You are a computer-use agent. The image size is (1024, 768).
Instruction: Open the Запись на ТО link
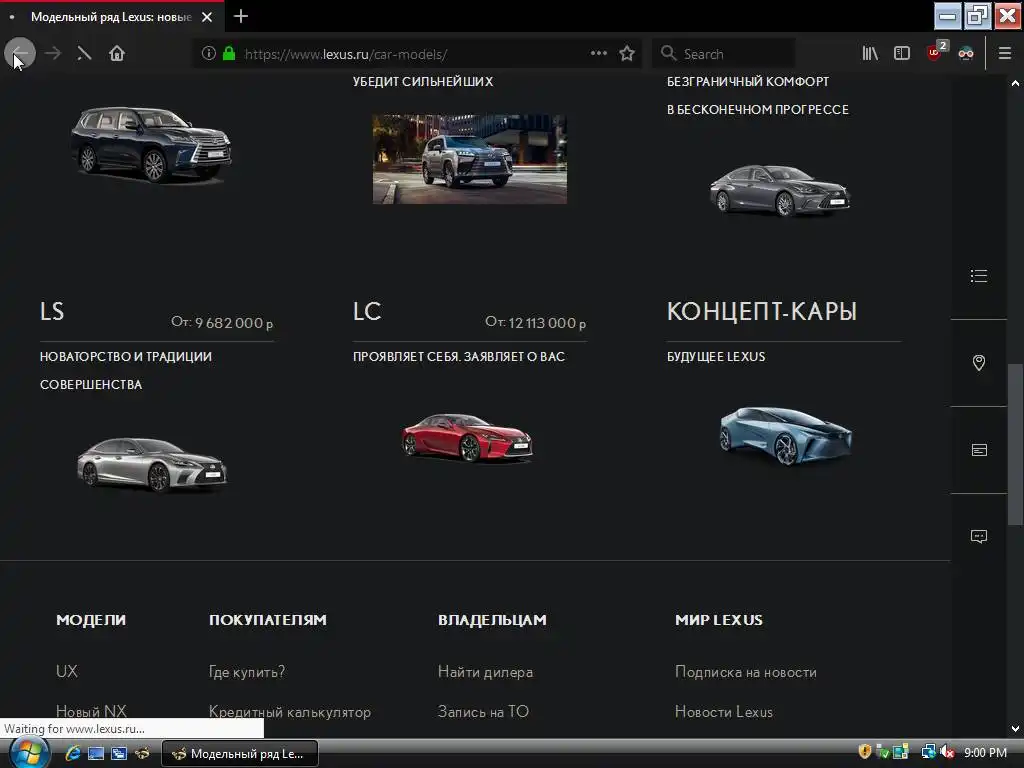[483, 711]
